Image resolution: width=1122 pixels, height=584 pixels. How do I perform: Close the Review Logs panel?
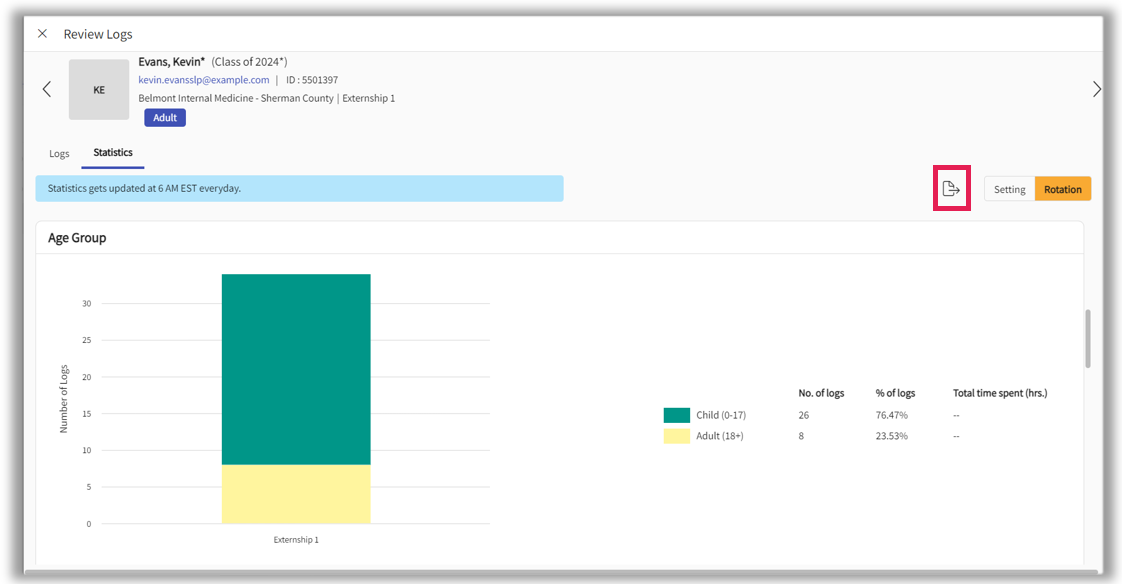pyautogui.click(x=42, y=34)
